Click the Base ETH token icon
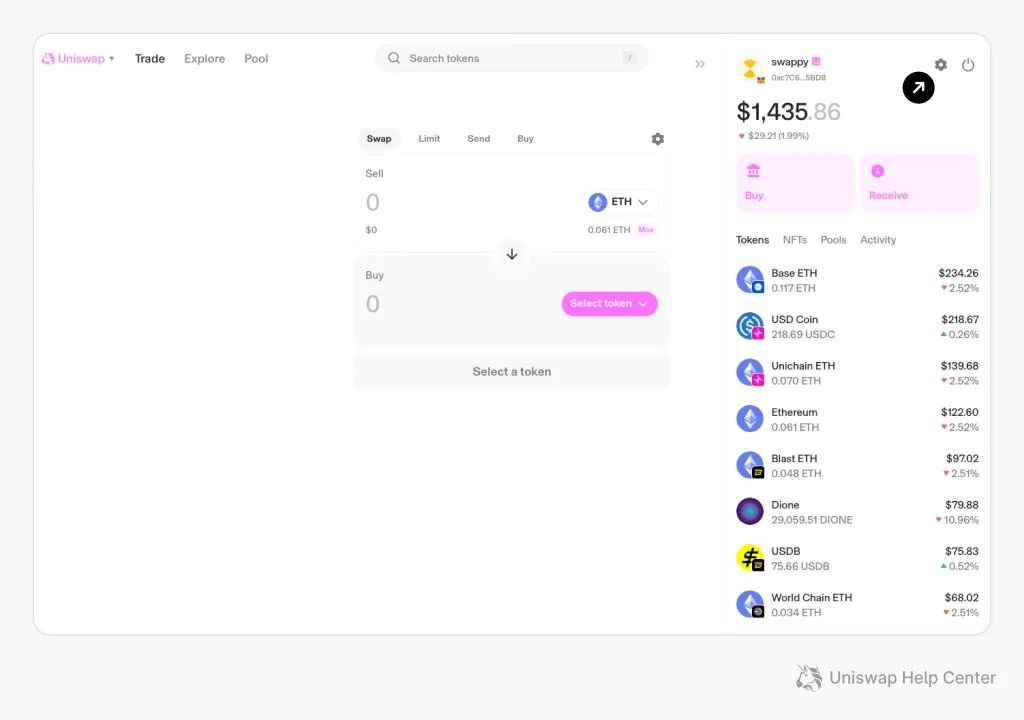Screen dimensions: 1024x720 pyautogui.click(x=750, y=280)
